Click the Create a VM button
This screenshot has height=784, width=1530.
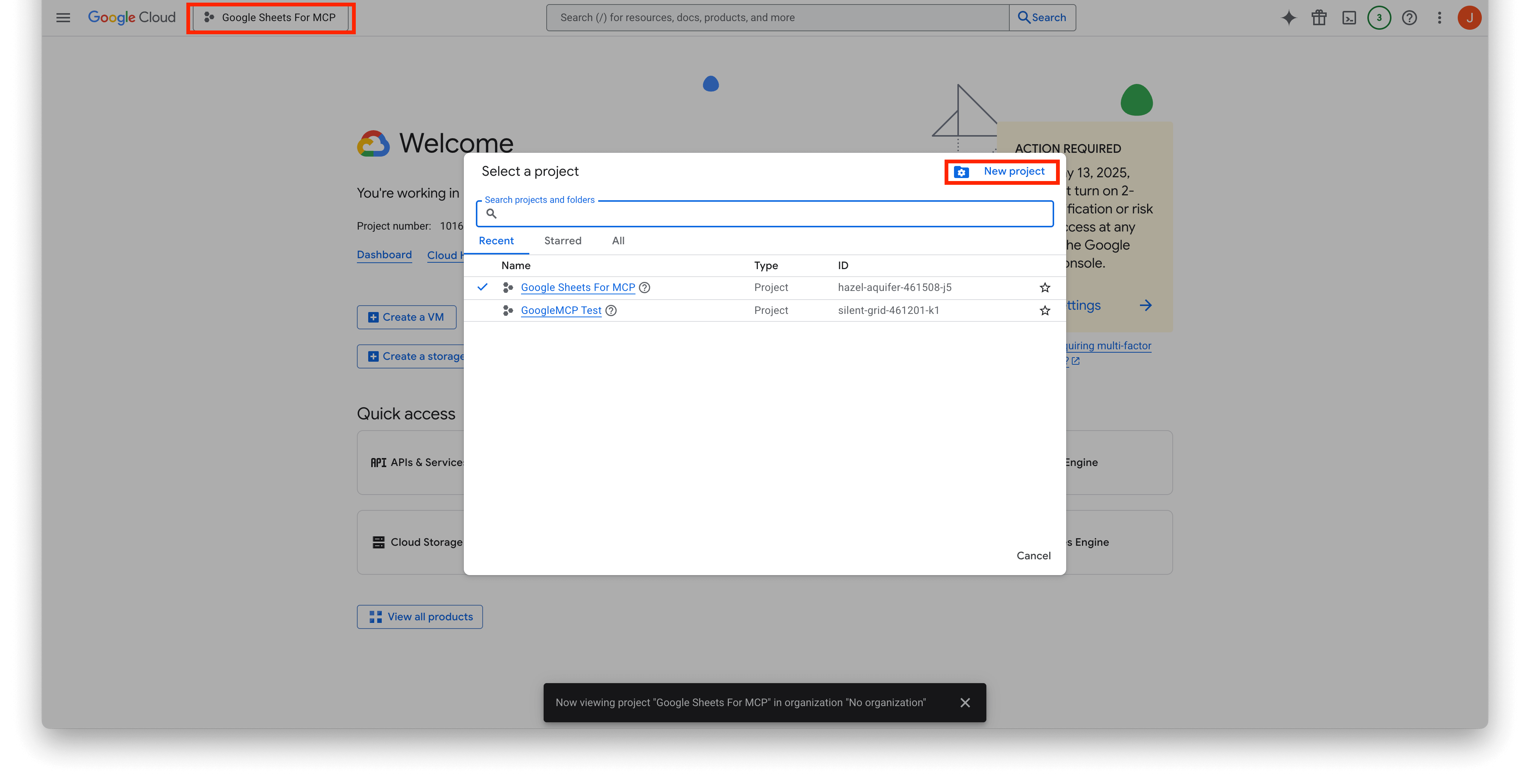point(406,317)
